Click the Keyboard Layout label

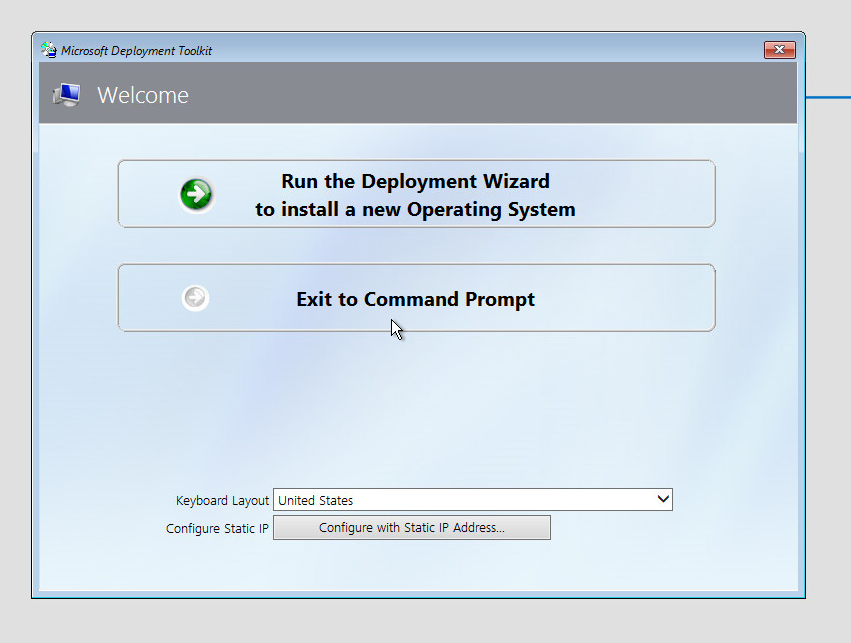221,500
